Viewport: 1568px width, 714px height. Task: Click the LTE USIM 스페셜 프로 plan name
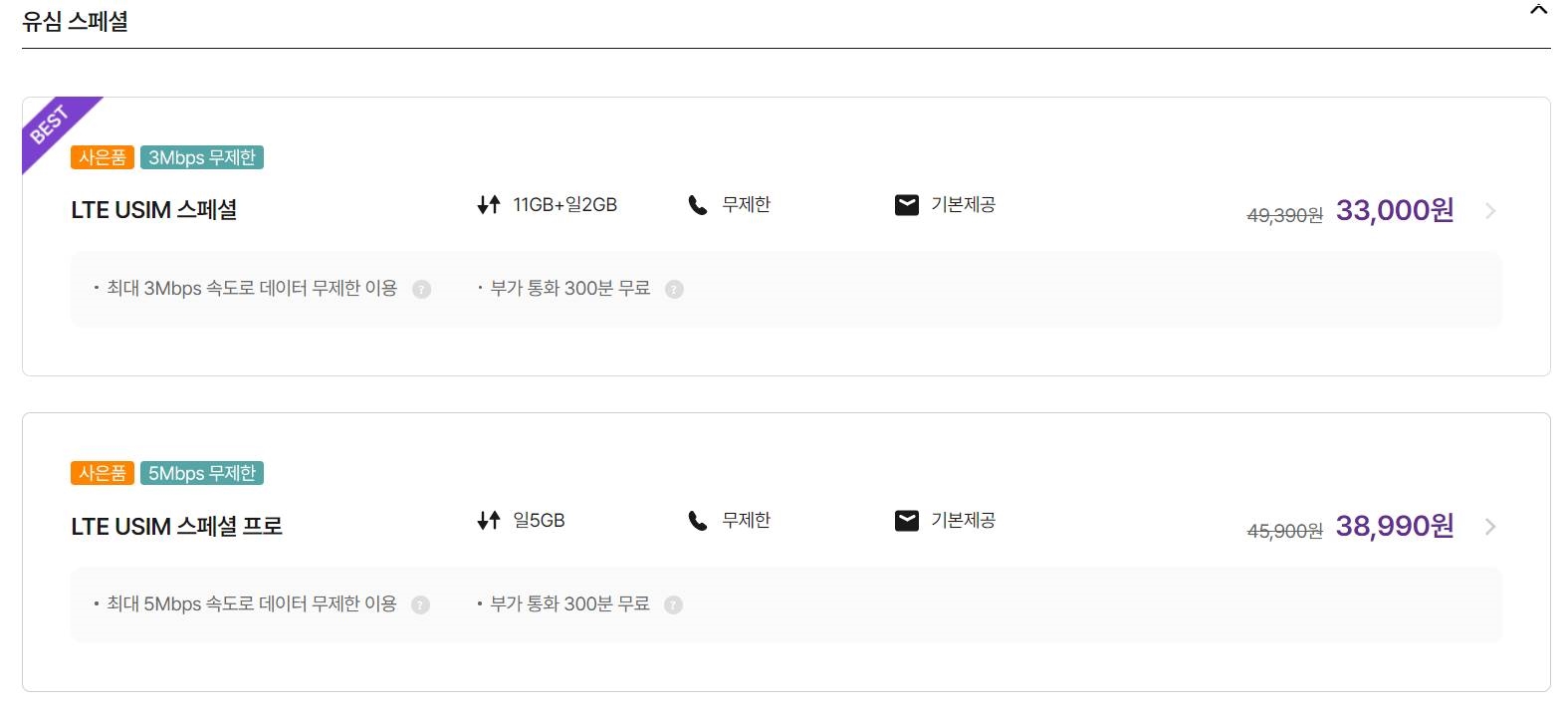(175, 526)
